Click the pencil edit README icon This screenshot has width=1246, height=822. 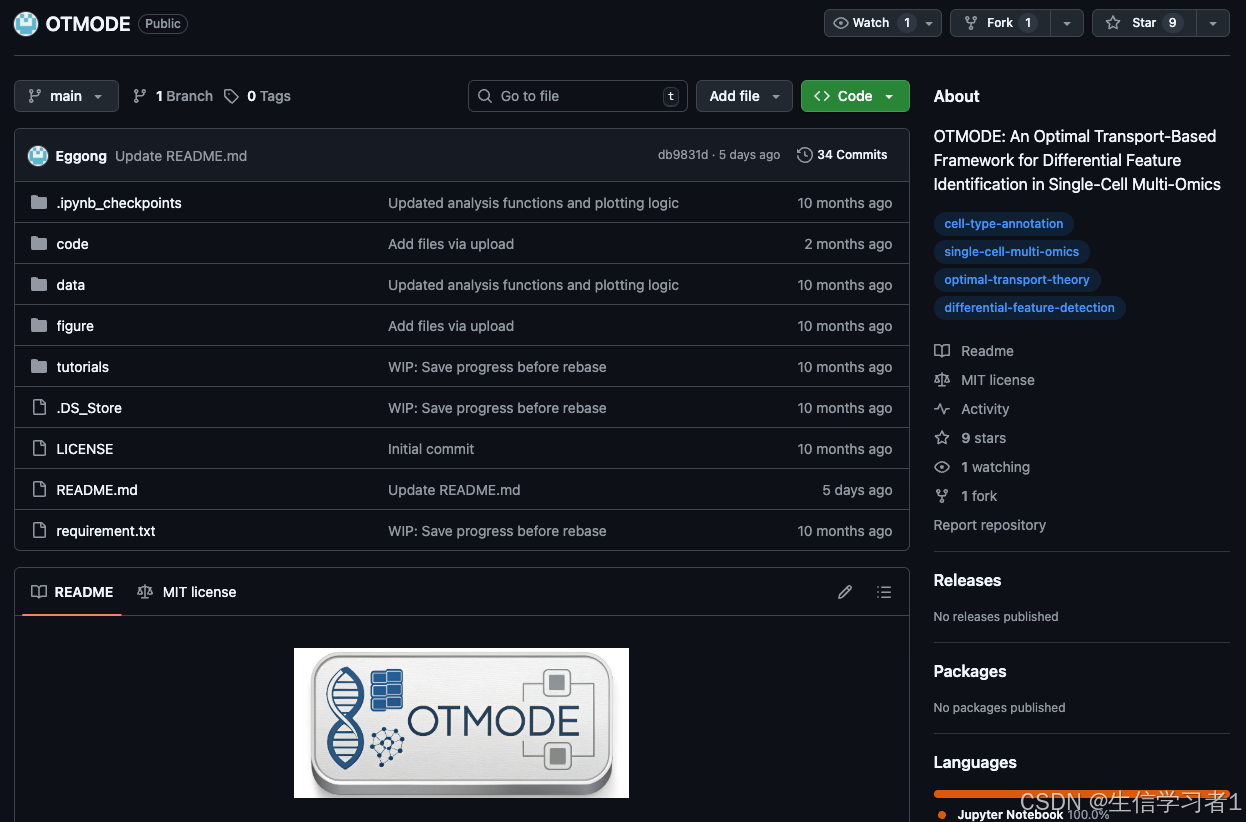click(845, 592)
